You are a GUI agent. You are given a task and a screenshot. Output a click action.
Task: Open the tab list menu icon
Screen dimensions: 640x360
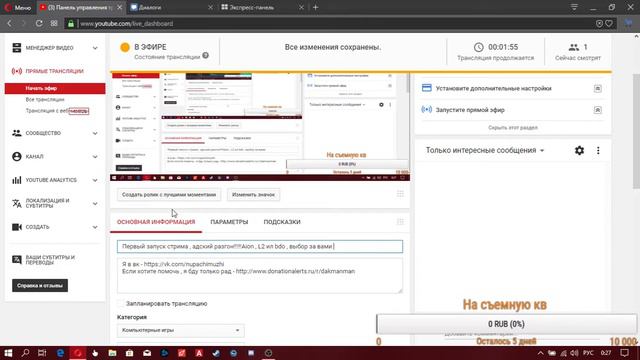574,7
